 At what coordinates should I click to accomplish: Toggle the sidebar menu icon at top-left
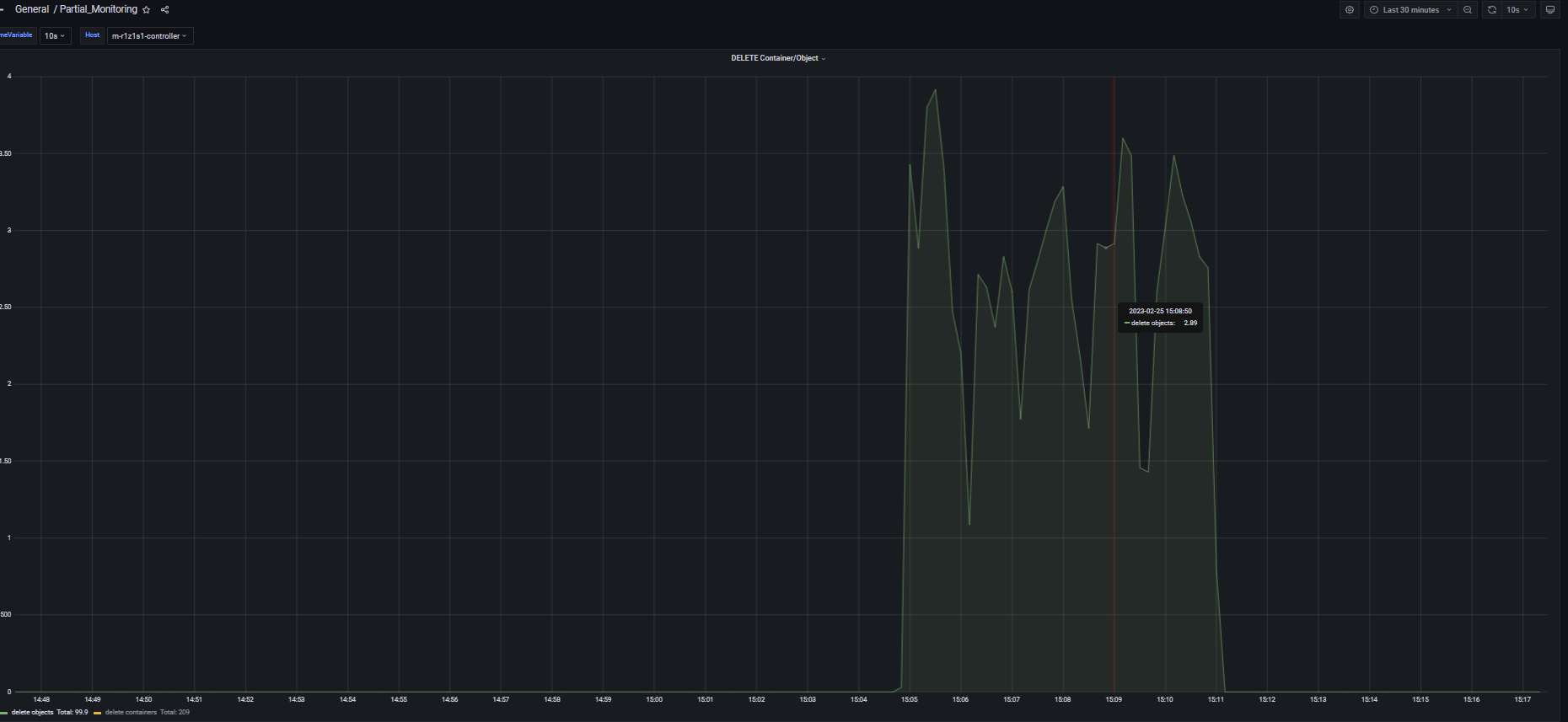pos(3,10)
